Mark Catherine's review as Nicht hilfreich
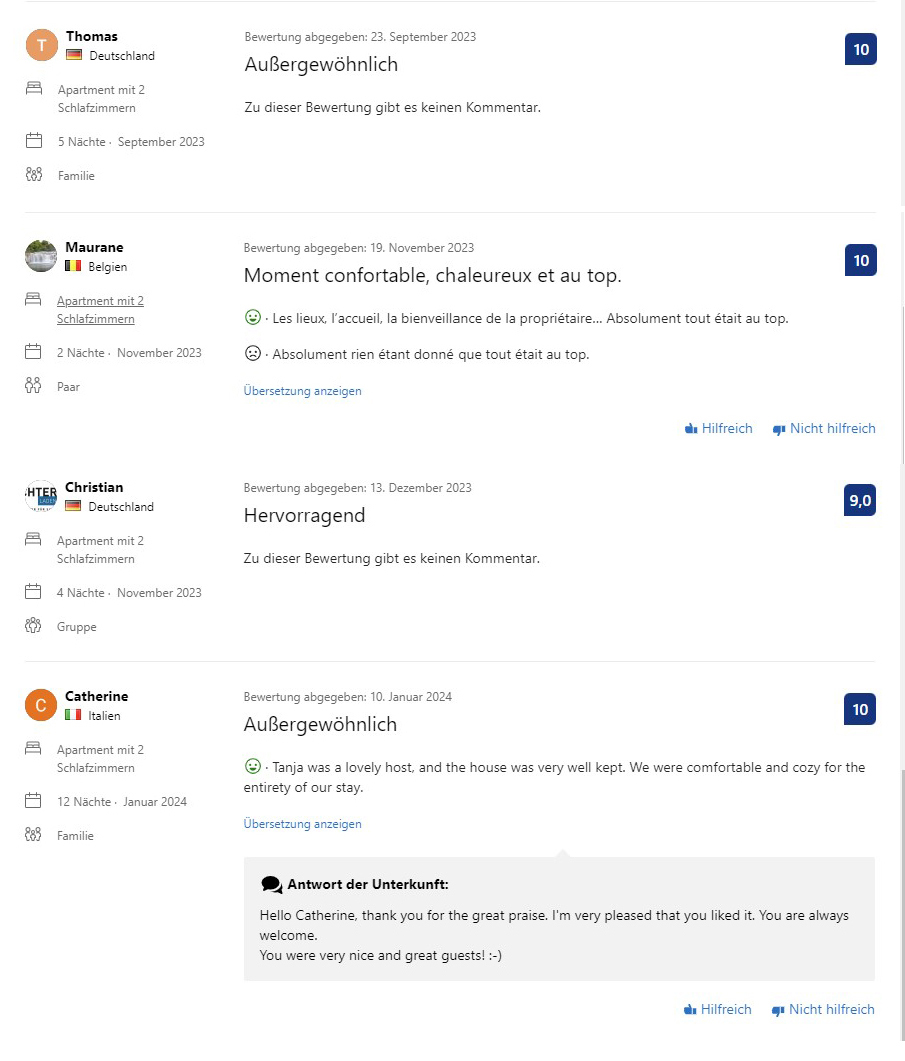Screen dimensions: 905x1061 pos(823,1010)
